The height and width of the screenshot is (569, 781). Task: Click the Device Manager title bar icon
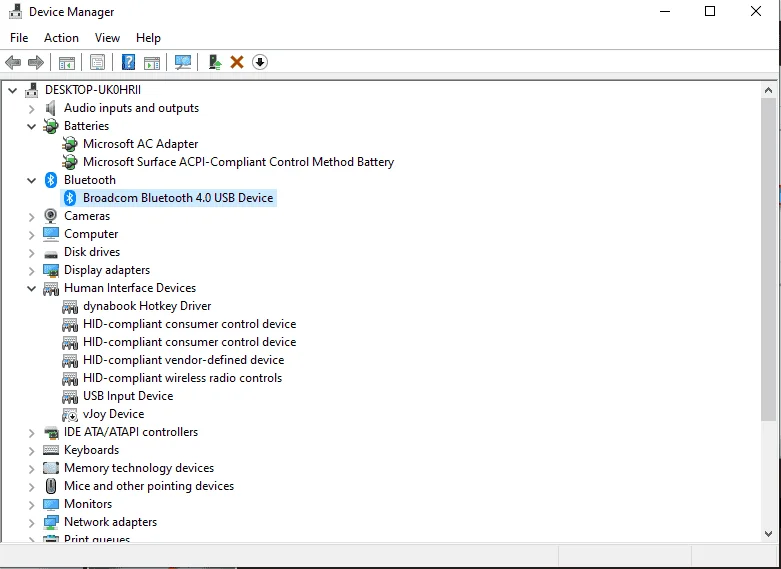click(x=15, y=11)
